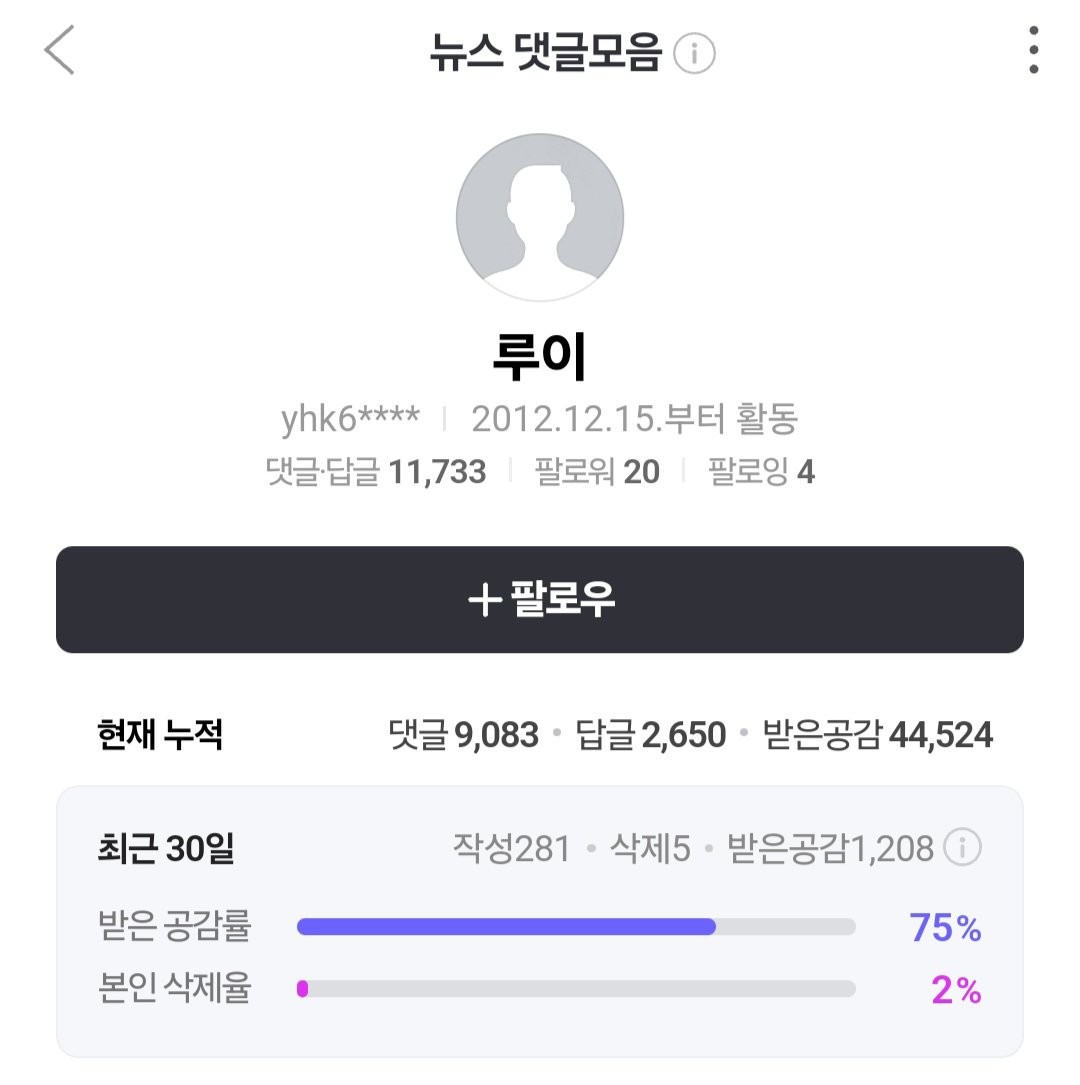Tap the 75% sympathy rate value
Screen dimensions: 1080x1085
click(945, 927)
